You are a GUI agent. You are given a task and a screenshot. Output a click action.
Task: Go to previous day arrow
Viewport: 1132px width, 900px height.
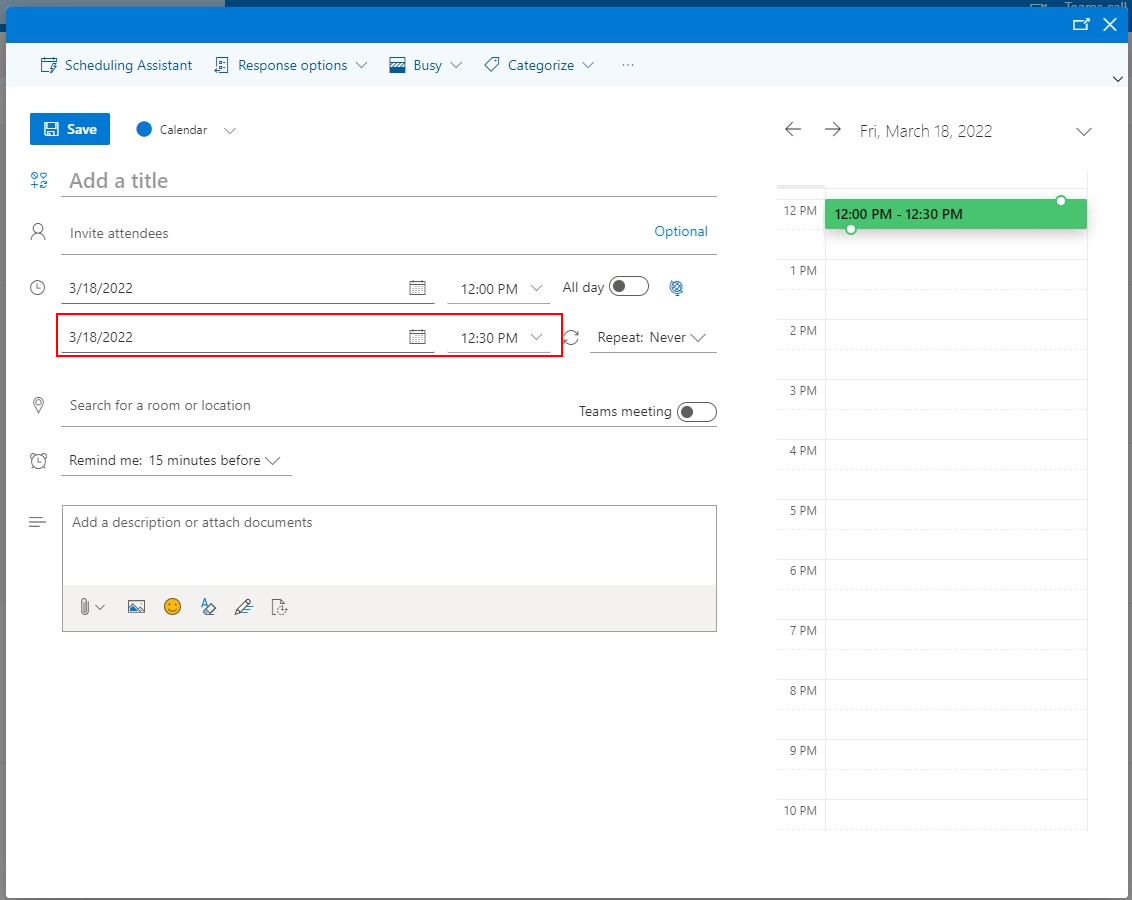tap(793, 130)
